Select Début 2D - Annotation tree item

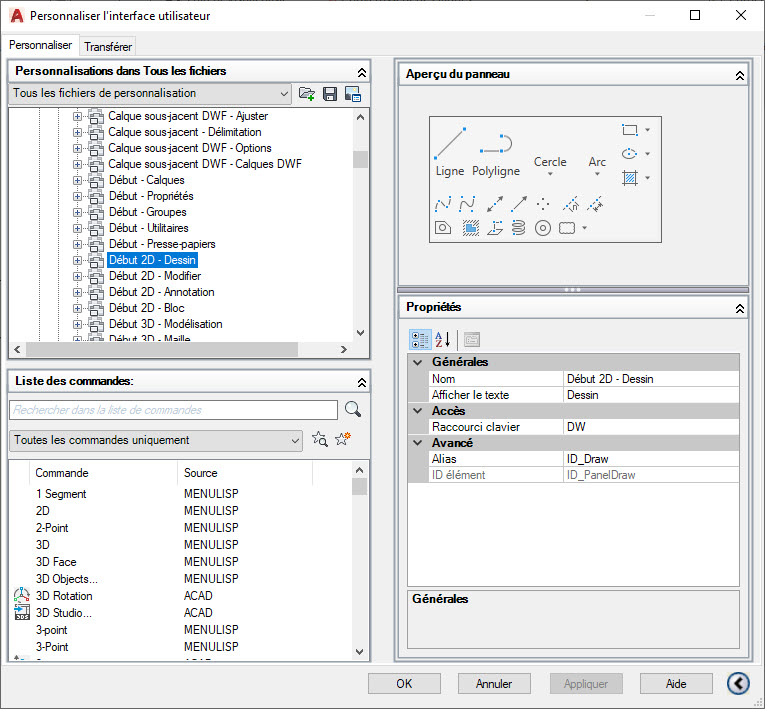click(x=161, y=292)
